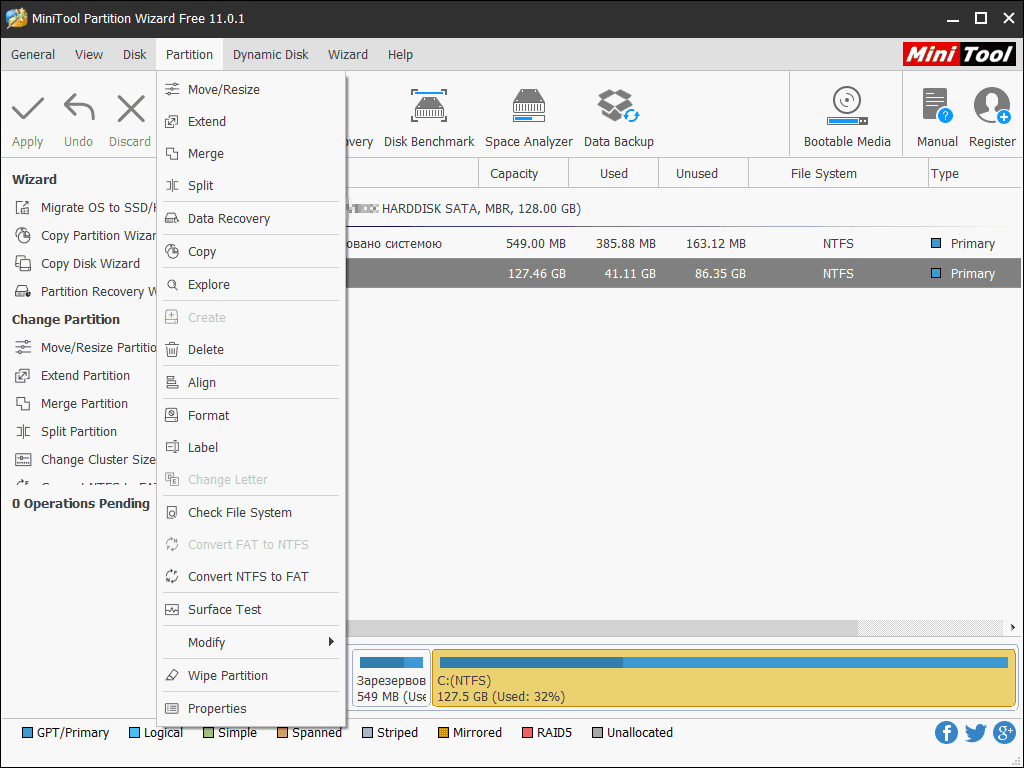This screenshot has height=768, width=1024.
Task: Click horizontal scrollbar right arrow
Action: point(1012,628)
